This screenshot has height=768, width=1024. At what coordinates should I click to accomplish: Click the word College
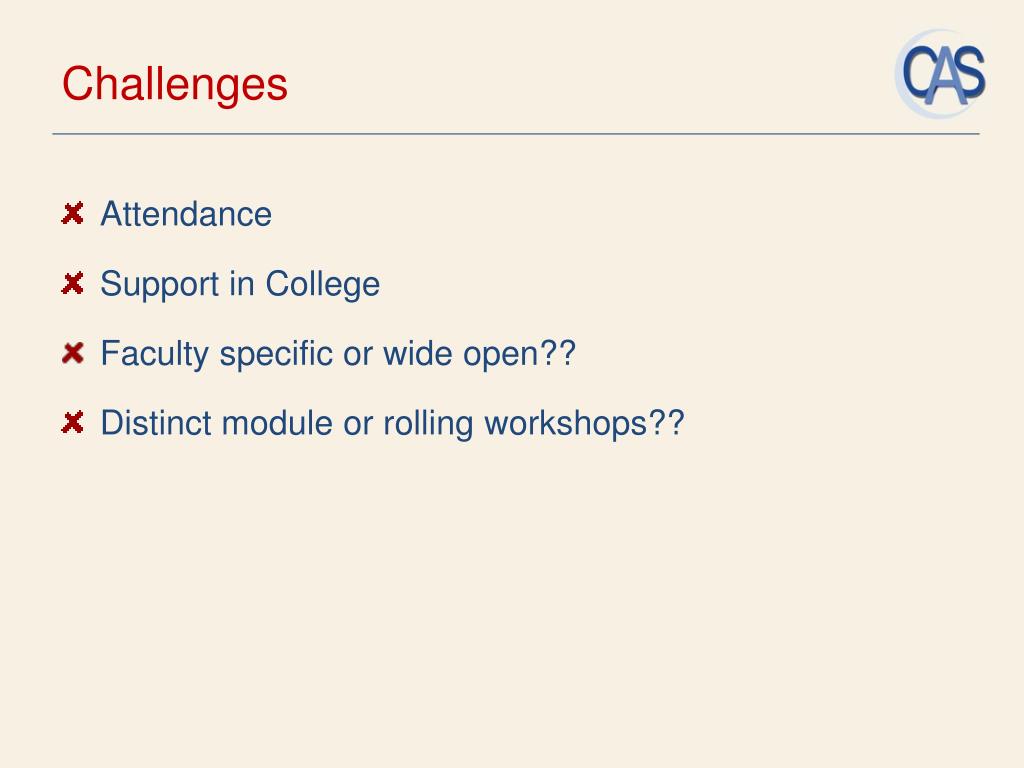coord(323,285)
